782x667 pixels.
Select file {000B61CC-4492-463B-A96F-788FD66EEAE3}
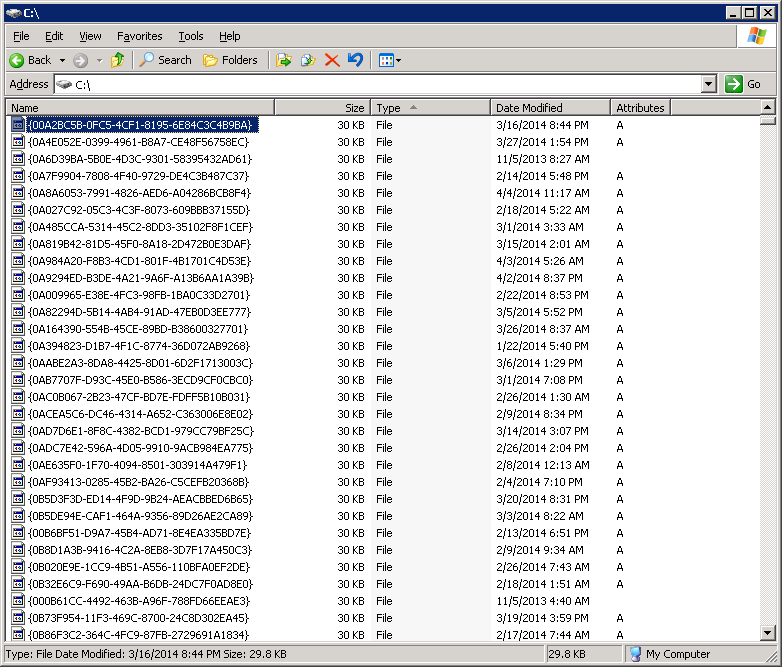point(139,601)
